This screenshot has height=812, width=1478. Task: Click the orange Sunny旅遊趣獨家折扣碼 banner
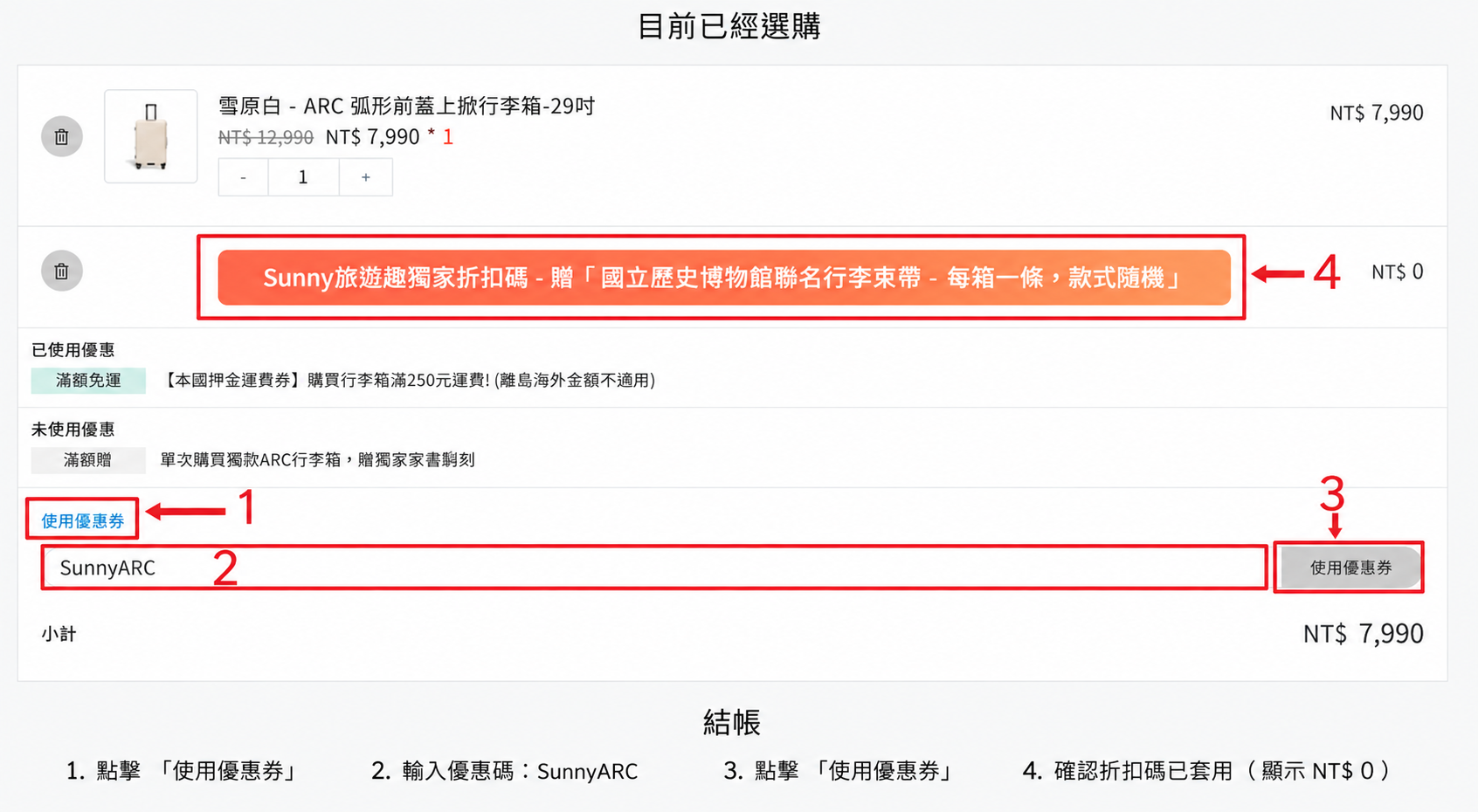[724, 278]
